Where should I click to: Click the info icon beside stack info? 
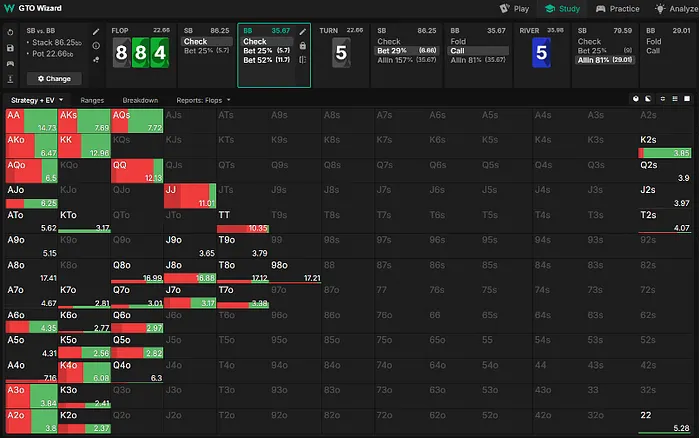click(x=97, y=45)
